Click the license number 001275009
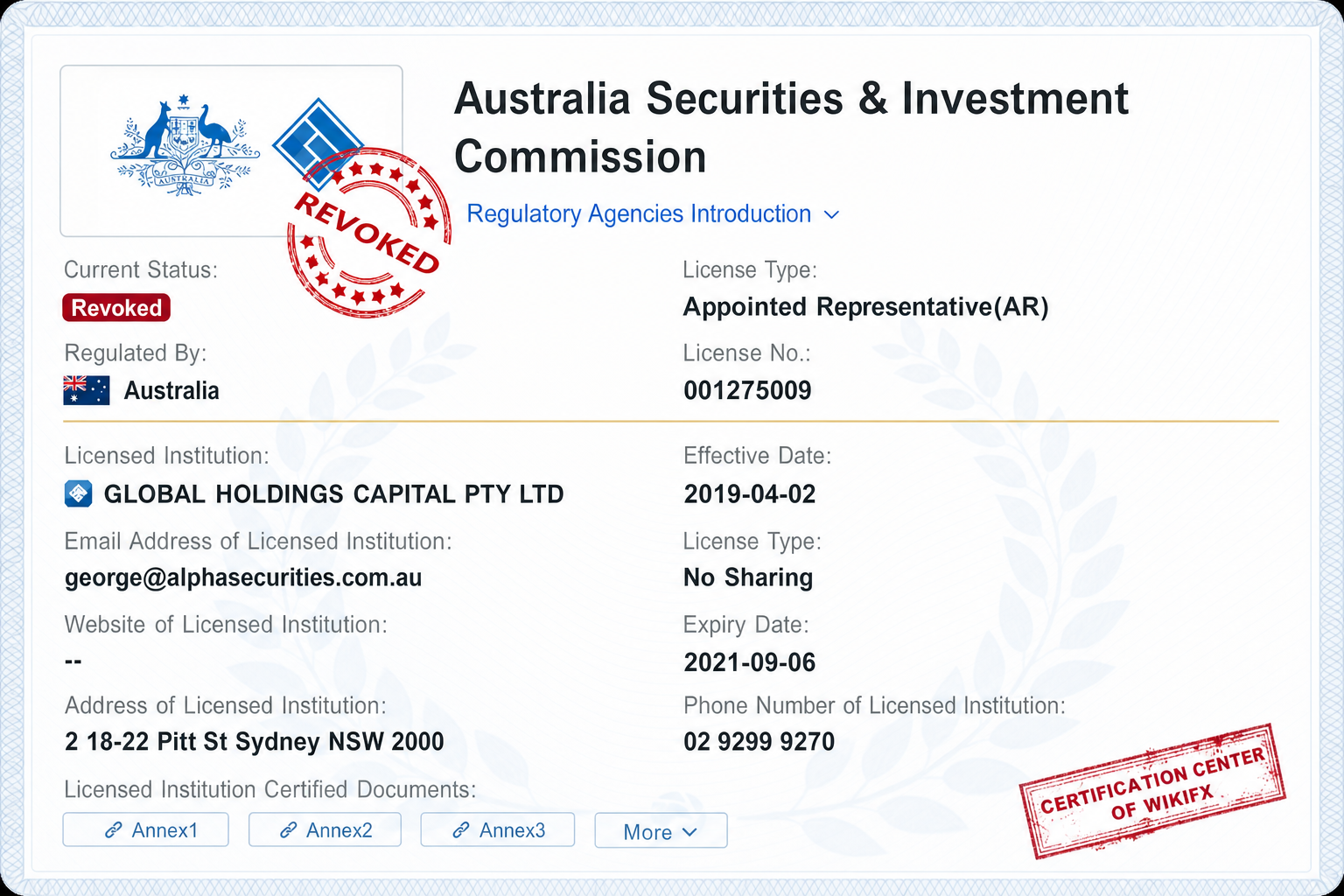Image resolution: width=1344 pixels, height=896 pixels. coord(747,390)
